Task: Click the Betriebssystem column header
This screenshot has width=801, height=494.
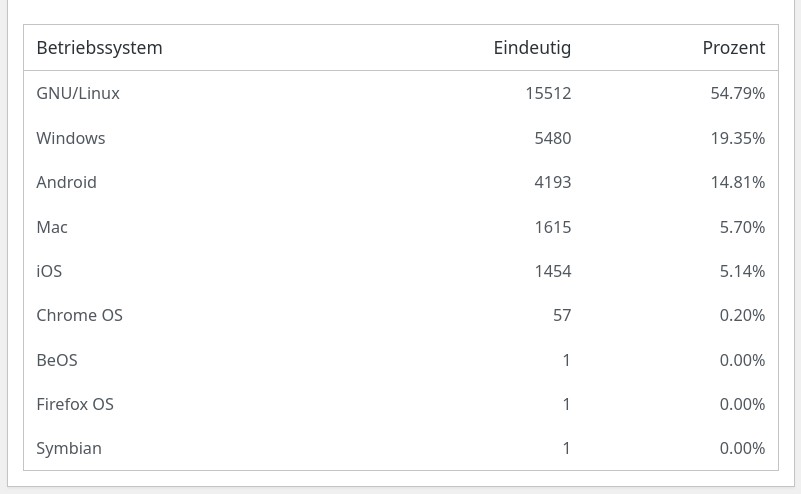Action: (99, 48)
